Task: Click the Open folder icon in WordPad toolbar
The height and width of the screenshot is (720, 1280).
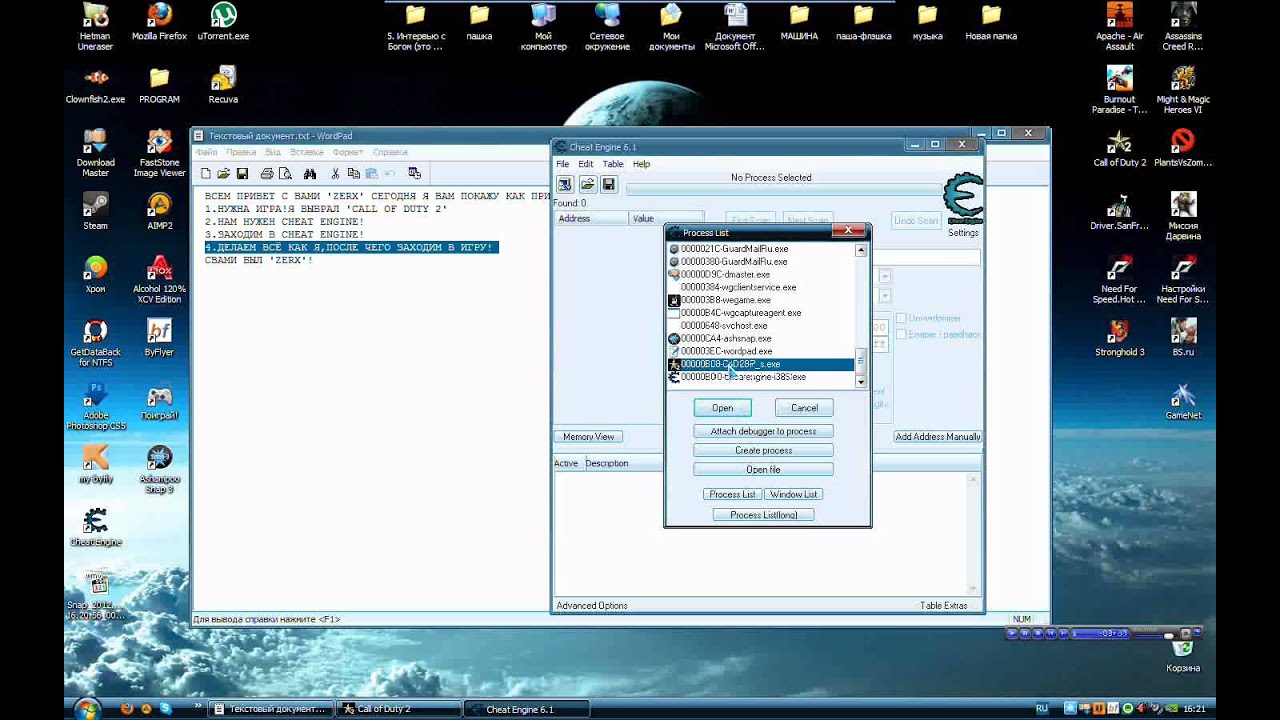Action: tap(223, 173)
